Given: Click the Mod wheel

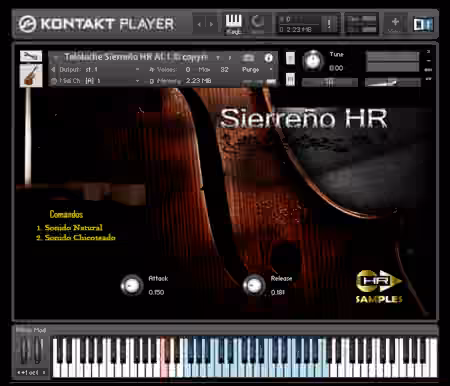Looking at the screenshot, I should (38, 350).
